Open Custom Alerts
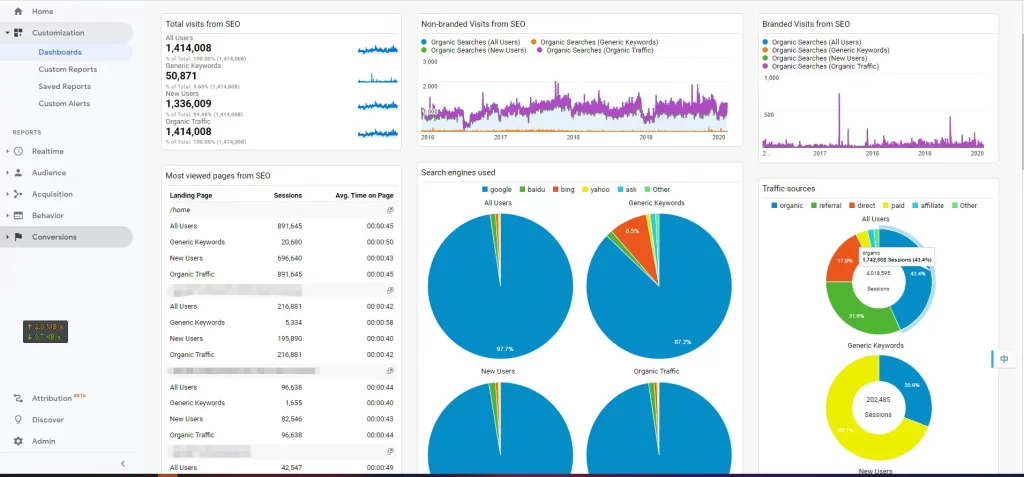 pos(64,103)
